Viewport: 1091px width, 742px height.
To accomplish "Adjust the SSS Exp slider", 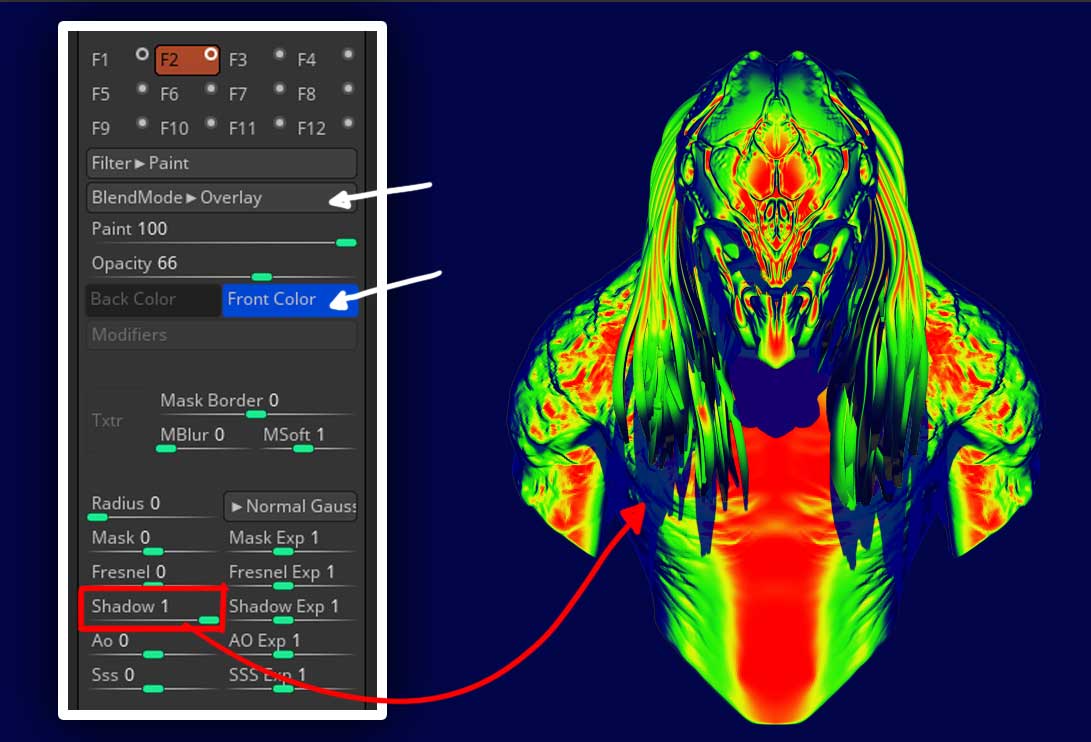I will [290, 679].
